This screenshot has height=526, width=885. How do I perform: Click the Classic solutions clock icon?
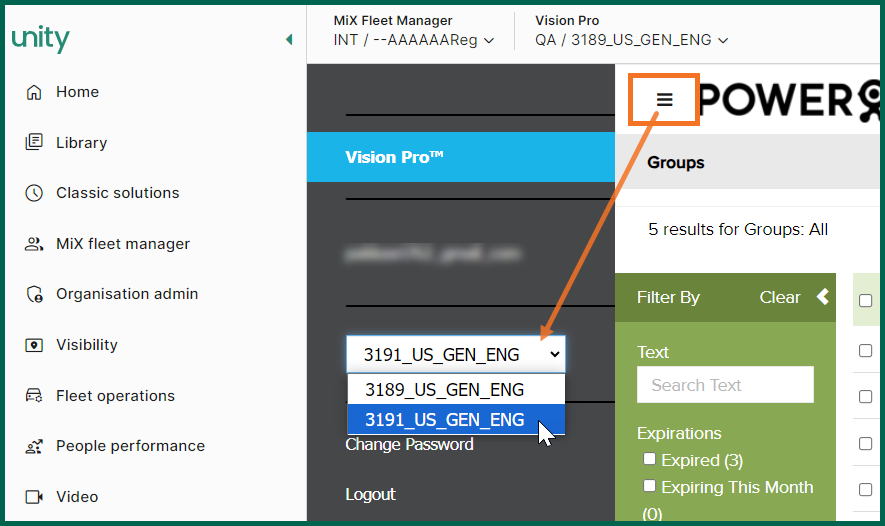34,193
